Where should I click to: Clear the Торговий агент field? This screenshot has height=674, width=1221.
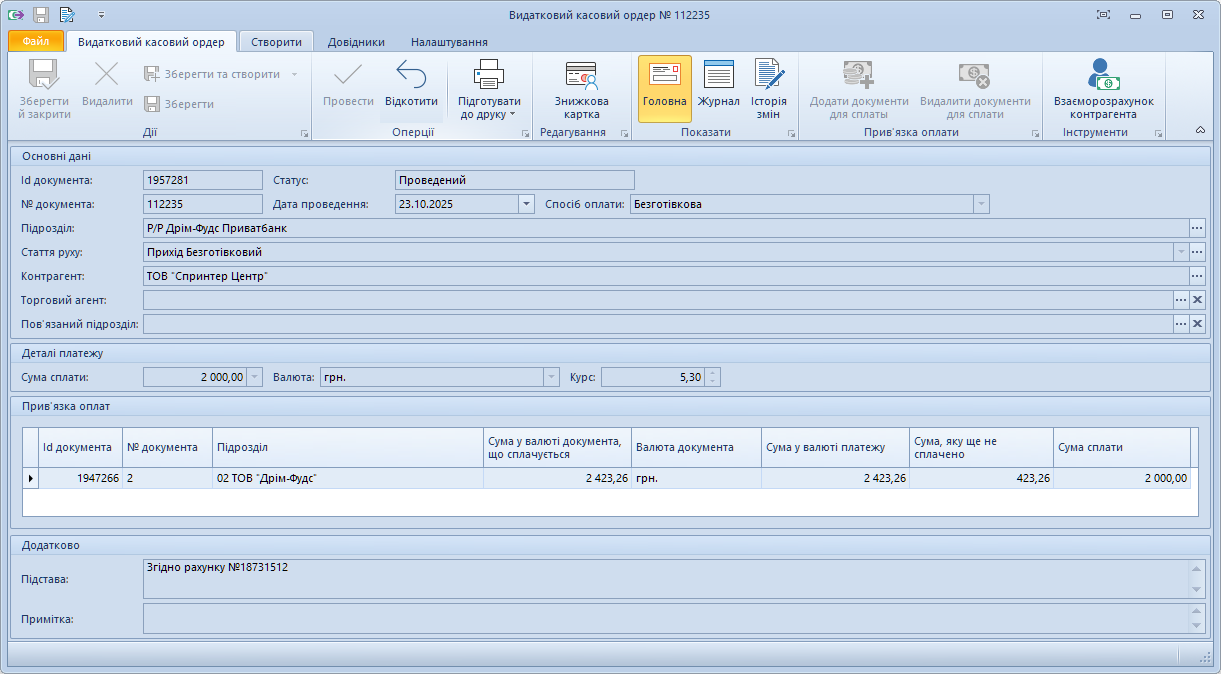(x=1197, y=300)
